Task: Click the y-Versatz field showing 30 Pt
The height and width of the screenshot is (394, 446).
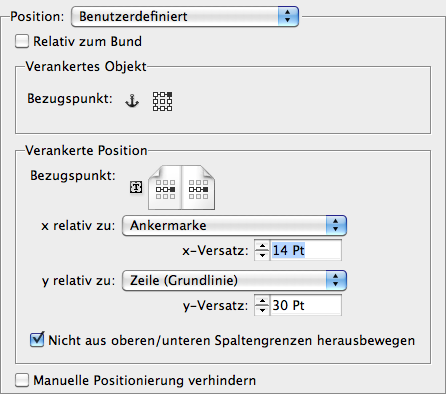Action: coord(306,305)
